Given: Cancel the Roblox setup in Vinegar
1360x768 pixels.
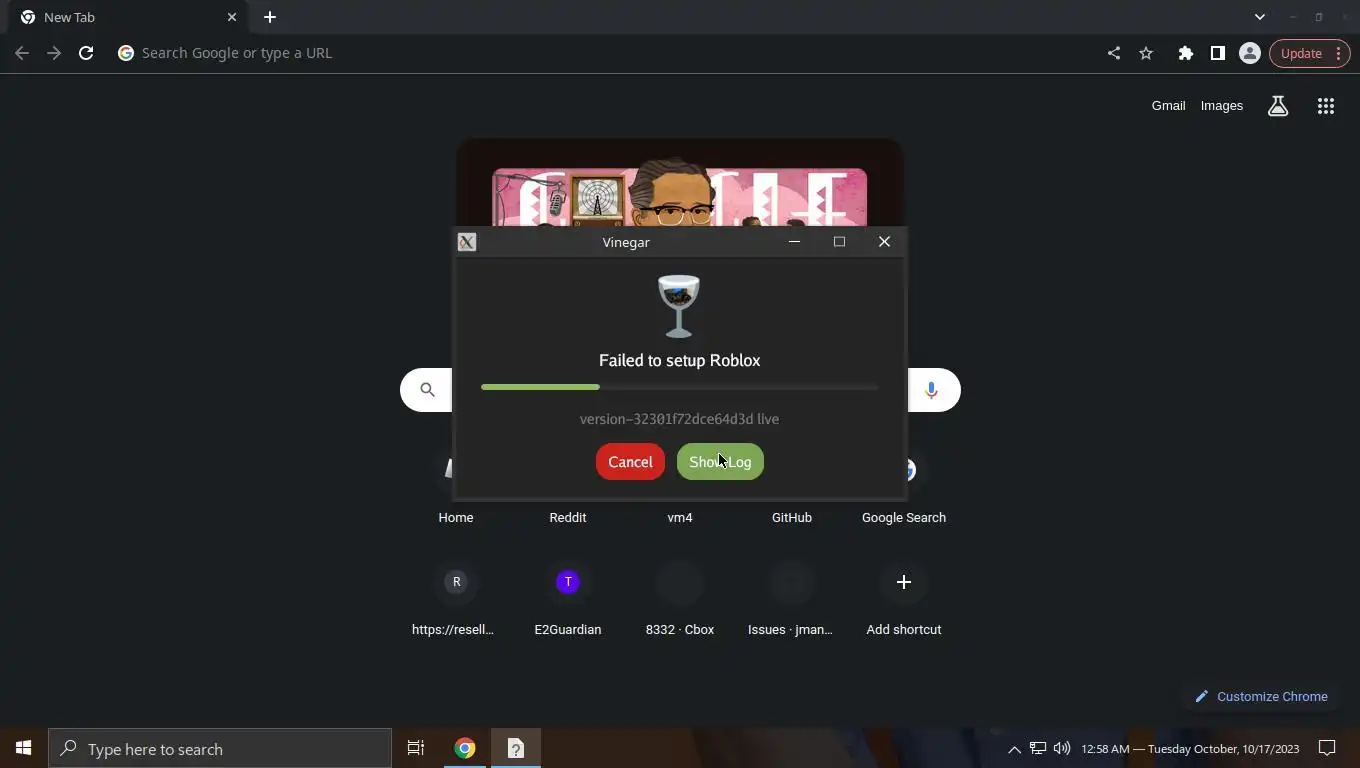Looking at the screenshot, I should [x=630, y=462].
